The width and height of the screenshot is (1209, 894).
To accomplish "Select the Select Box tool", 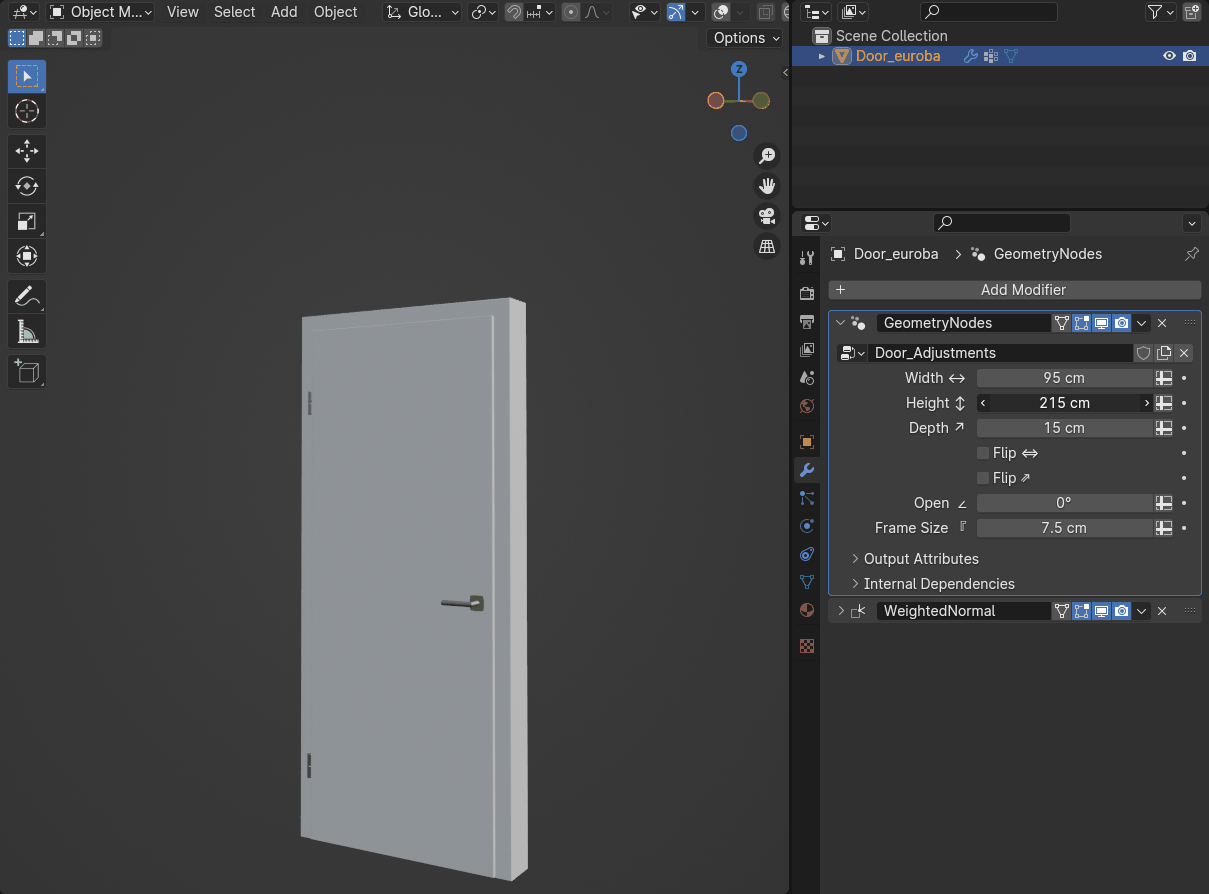I will [27, 76].
